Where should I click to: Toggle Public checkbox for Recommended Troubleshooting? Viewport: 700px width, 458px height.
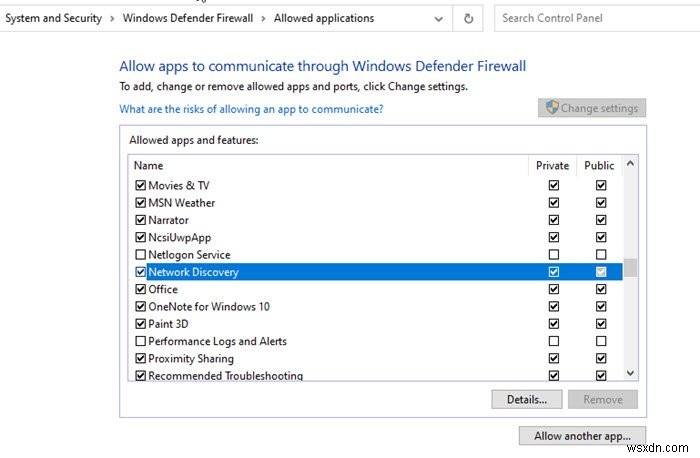coord(601,375)
